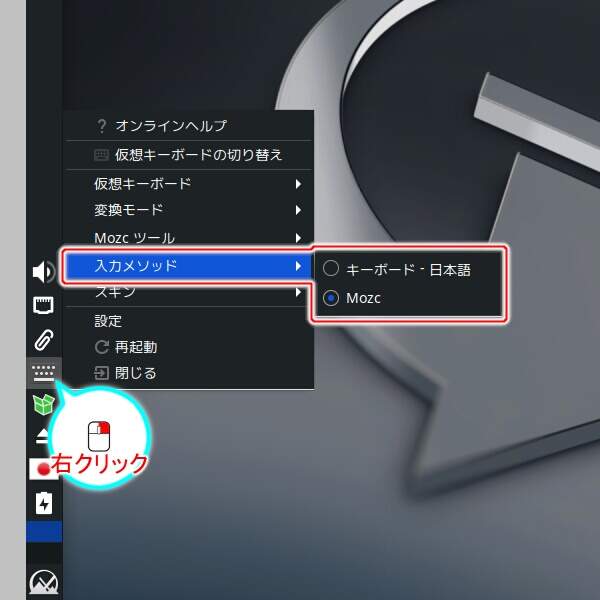
Task: Select the Mozc radio button
Action: (x=331, y=298)
